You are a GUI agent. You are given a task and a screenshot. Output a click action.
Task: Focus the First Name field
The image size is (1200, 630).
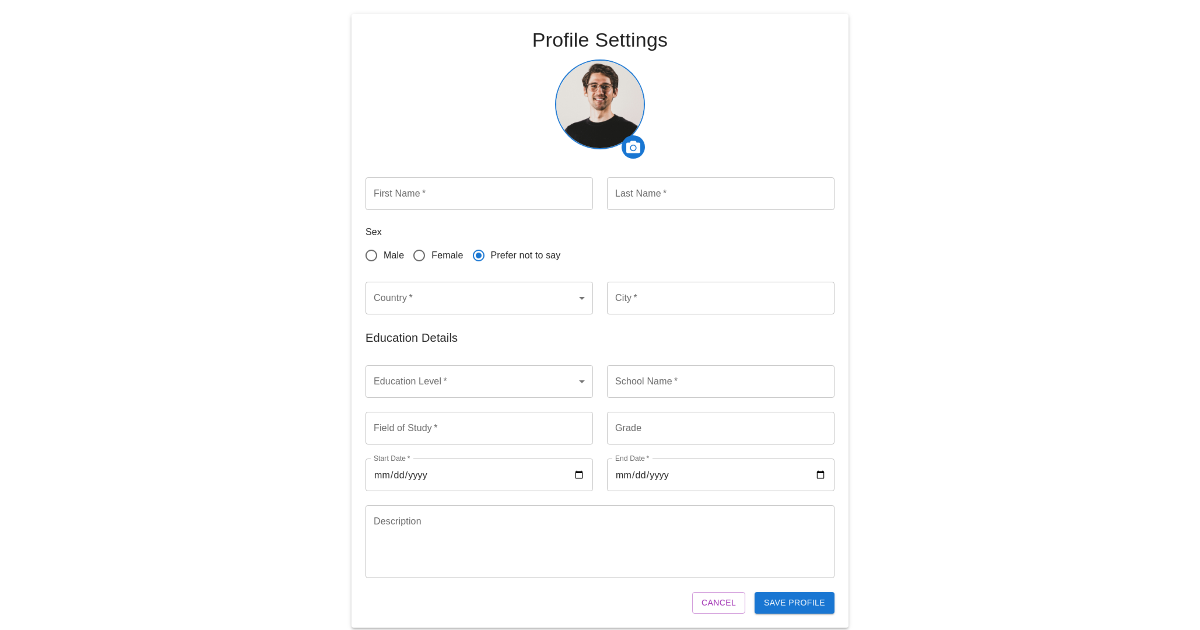click(x=478, y=193)
